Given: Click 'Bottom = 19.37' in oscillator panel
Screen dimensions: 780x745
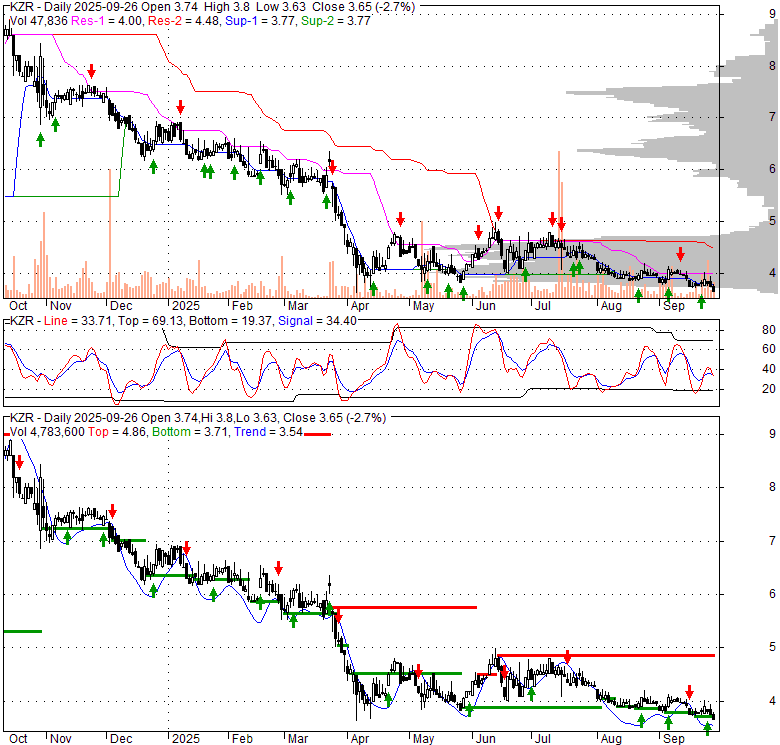Looking at the screenshot, I should click(230, 321).
